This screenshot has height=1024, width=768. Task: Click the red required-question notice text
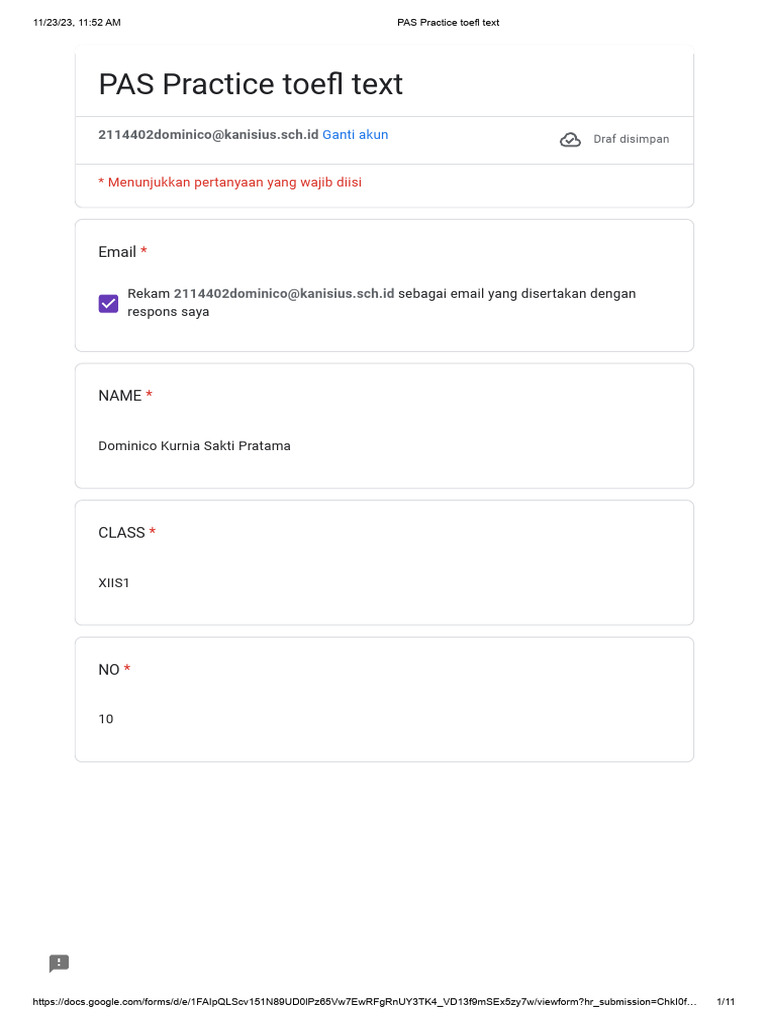click(x=230, y=182)
